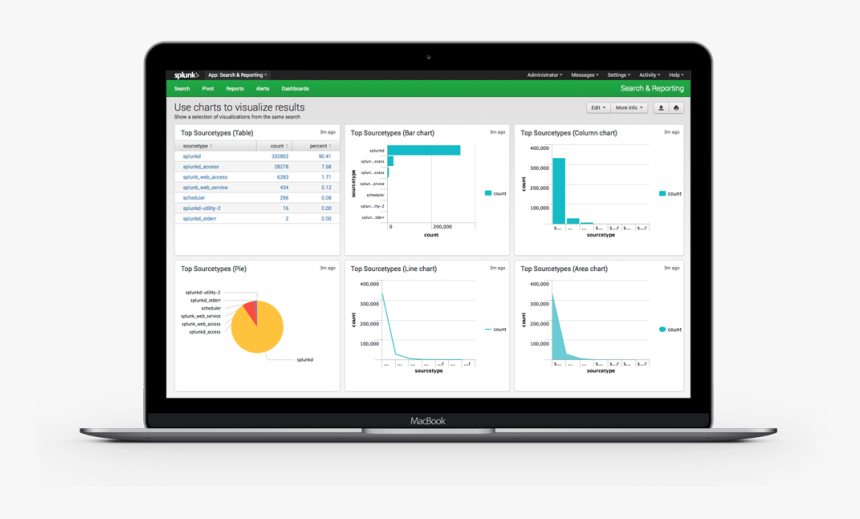Click the Top Sourcetypes (Area chart) title

[564, 269]
